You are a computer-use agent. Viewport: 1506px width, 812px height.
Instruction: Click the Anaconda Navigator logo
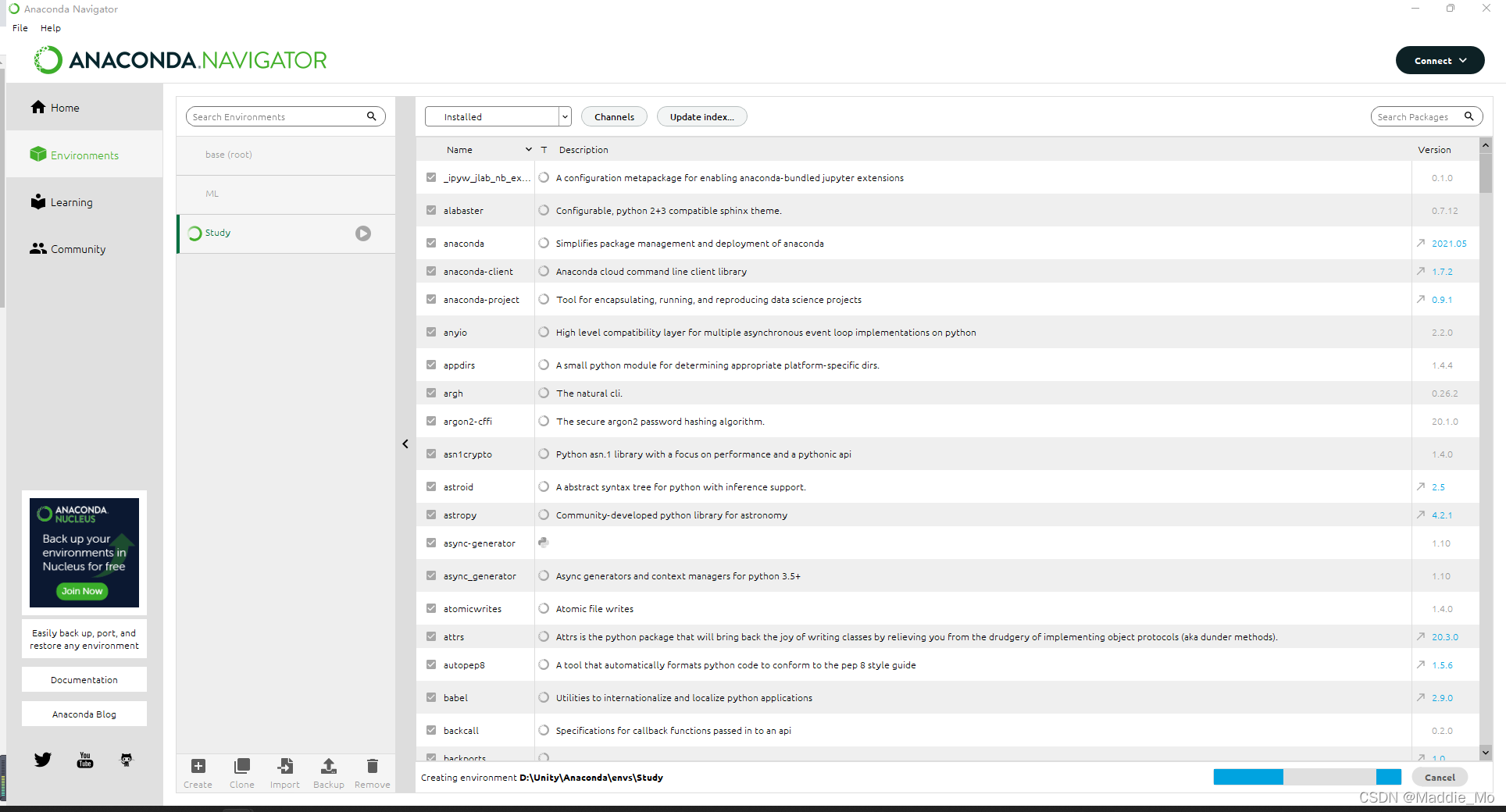point(180,60)
